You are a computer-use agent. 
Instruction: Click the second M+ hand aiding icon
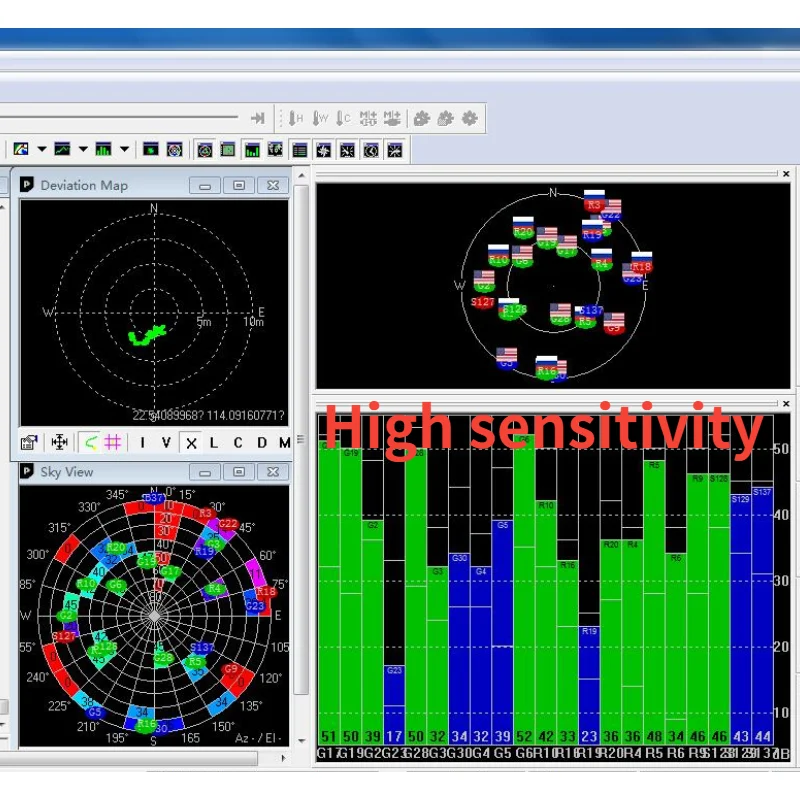392,119
